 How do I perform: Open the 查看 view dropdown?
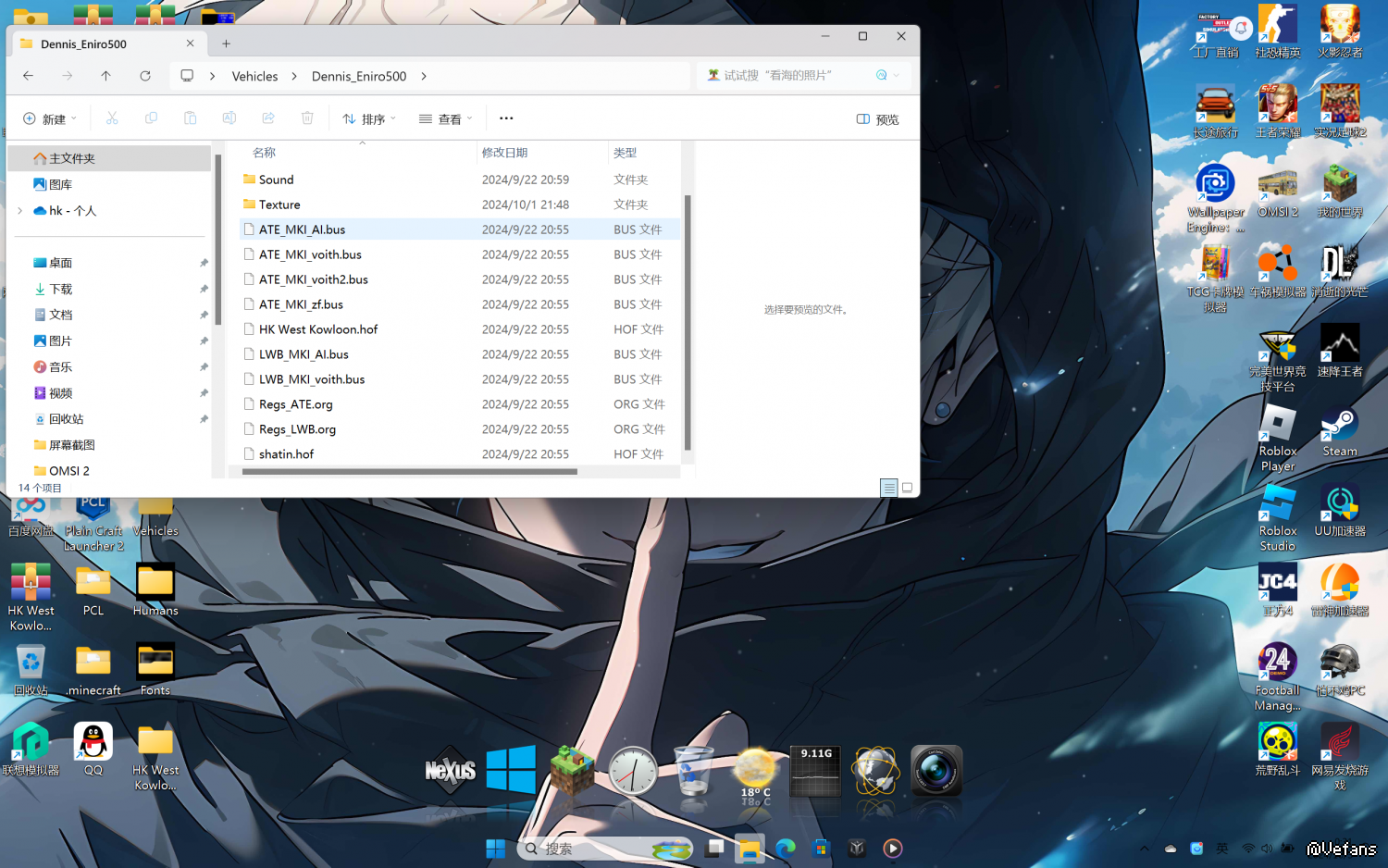tap(445, 119)
